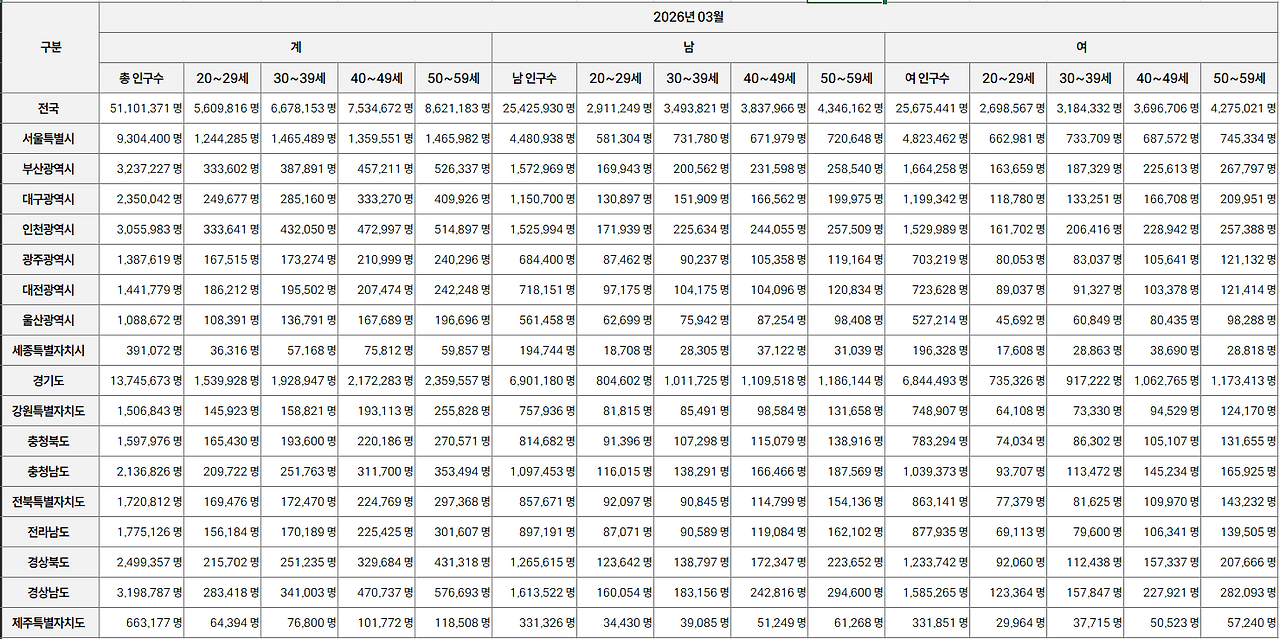The height and width of the screenshot is (639, 1280).
Task: Click the 충청북도 row label
Action: [x=50, y=441]
